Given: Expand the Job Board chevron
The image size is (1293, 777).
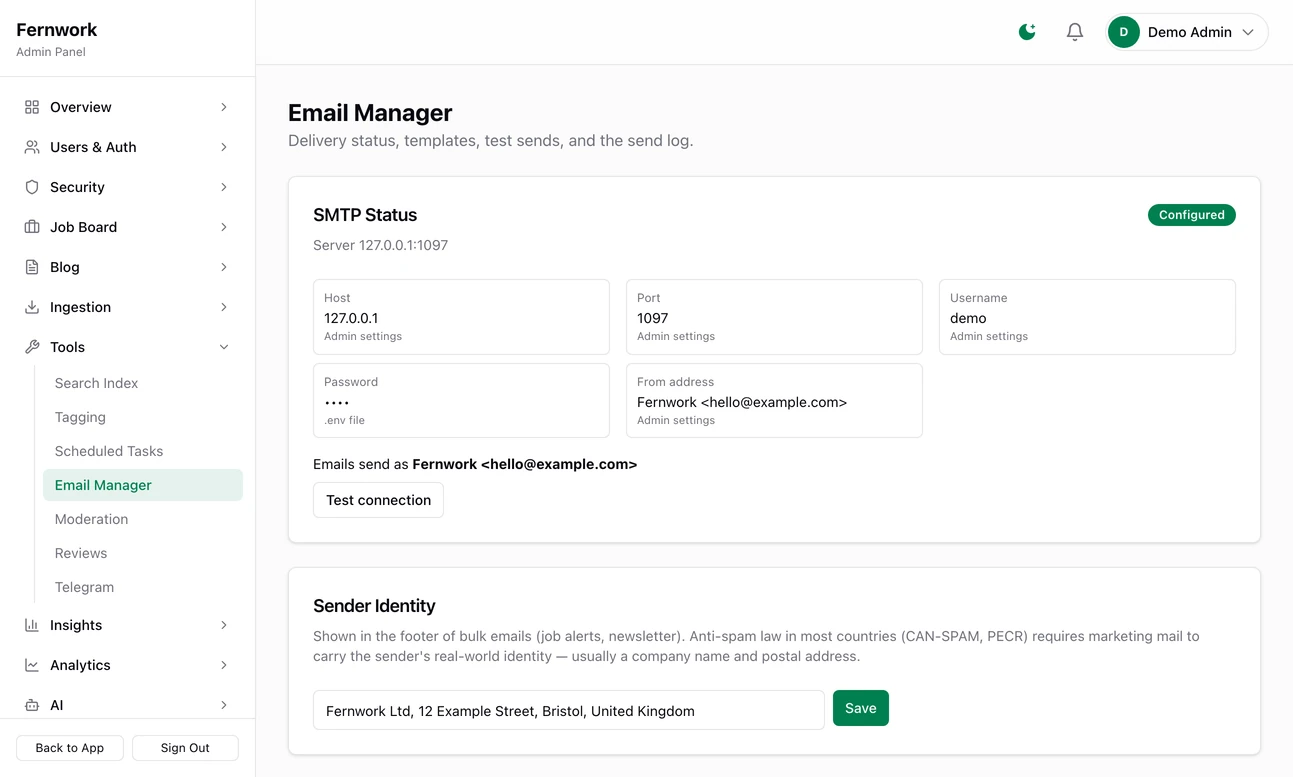Looking at the screenshot, I should coord(224,227).
